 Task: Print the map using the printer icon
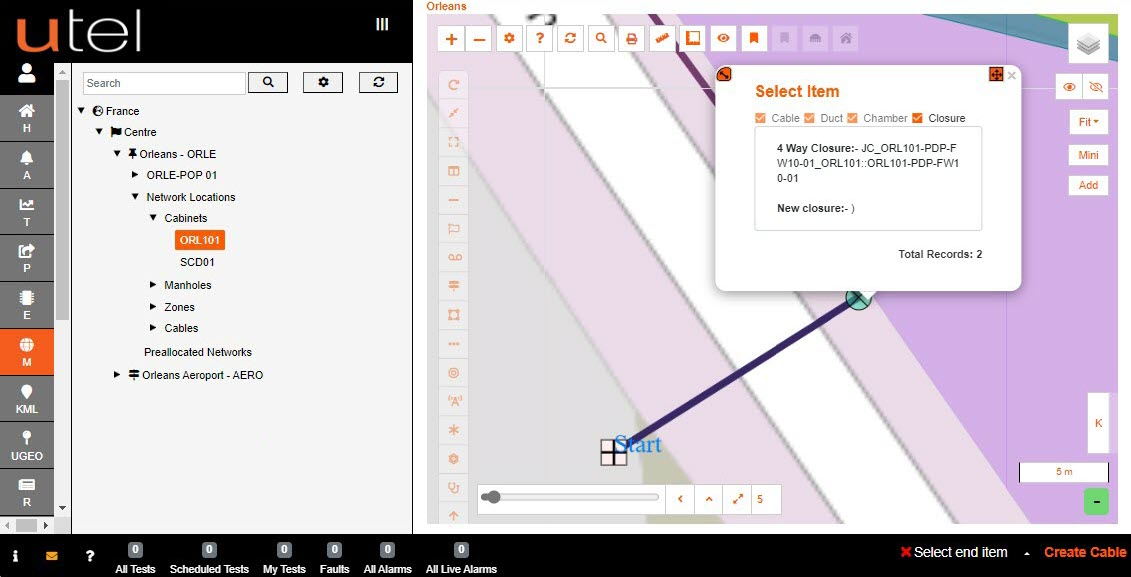[632, 38]
